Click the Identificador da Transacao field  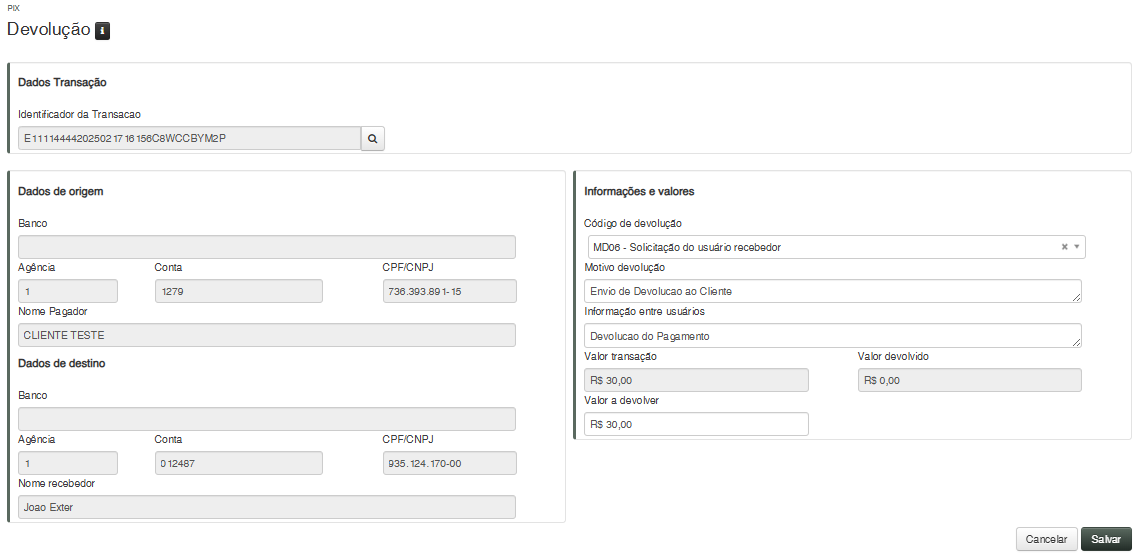[189, 138]
